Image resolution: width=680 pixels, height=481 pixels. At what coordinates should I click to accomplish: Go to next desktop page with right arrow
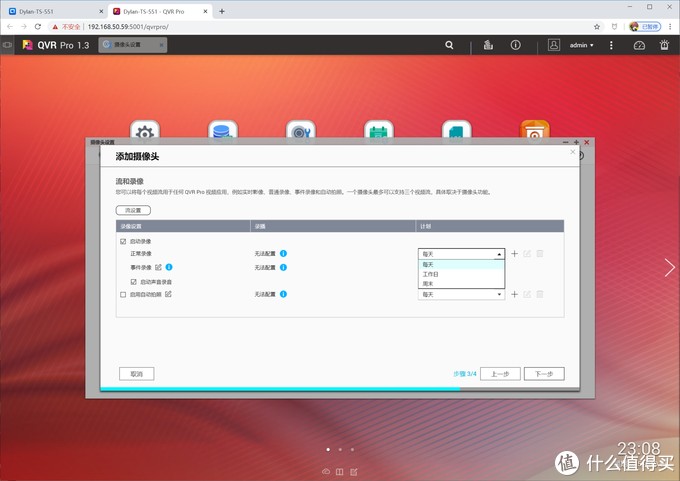(670, 267)
